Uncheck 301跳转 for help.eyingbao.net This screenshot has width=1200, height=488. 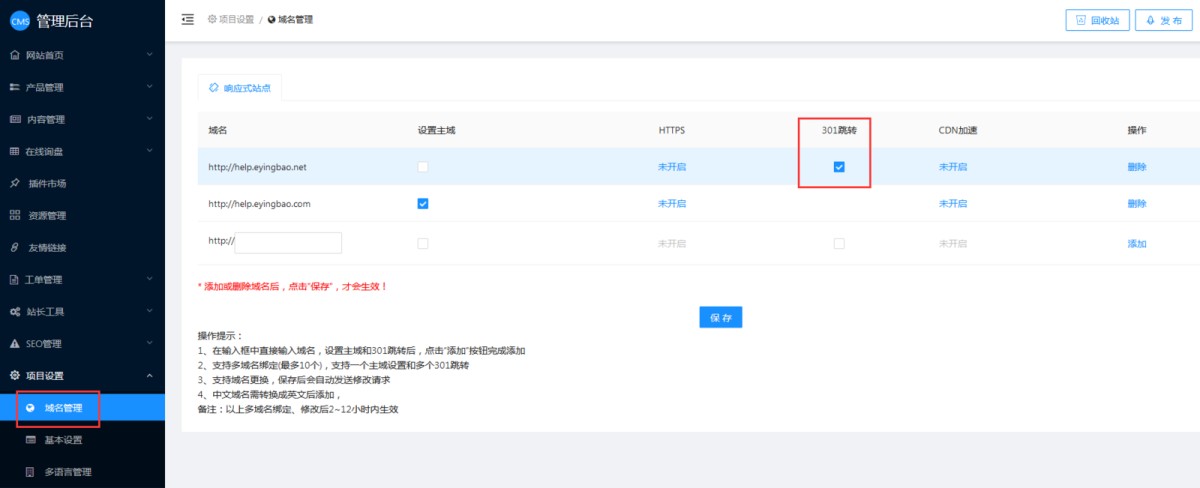pos(839,167)
